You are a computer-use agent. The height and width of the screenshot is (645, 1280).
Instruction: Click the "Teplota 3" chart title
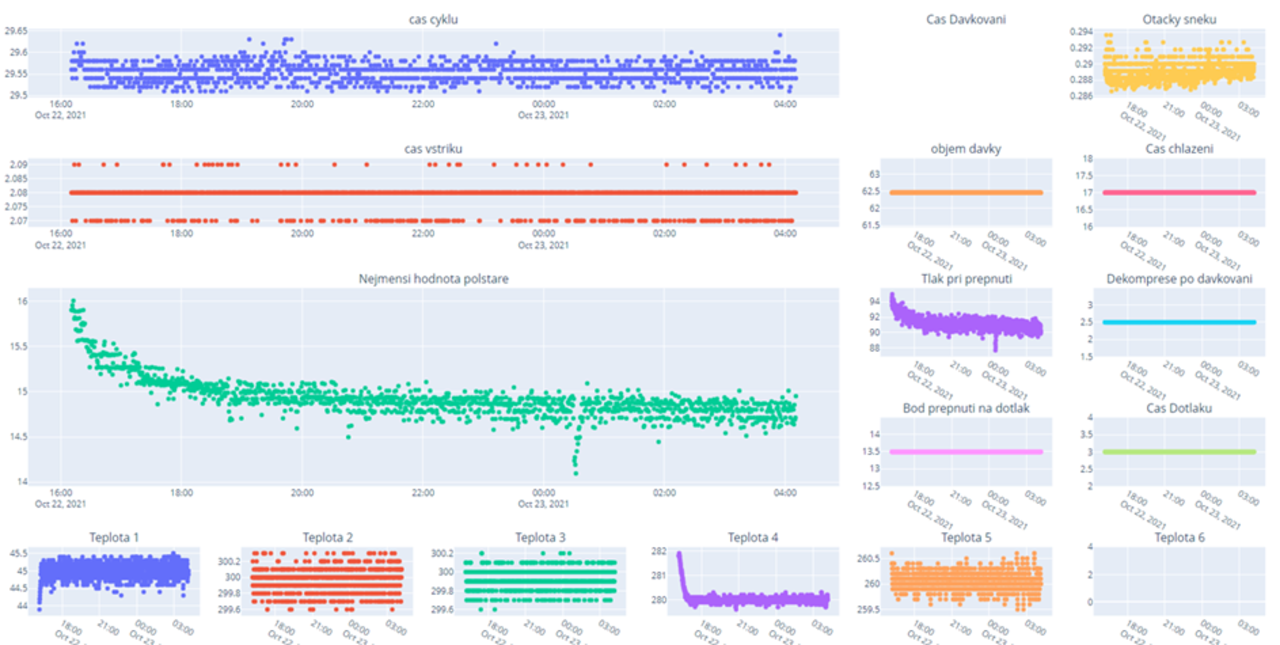point(540,538)
